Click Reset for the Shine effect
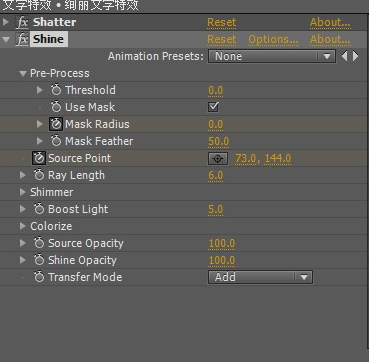 tap(222, 39)
